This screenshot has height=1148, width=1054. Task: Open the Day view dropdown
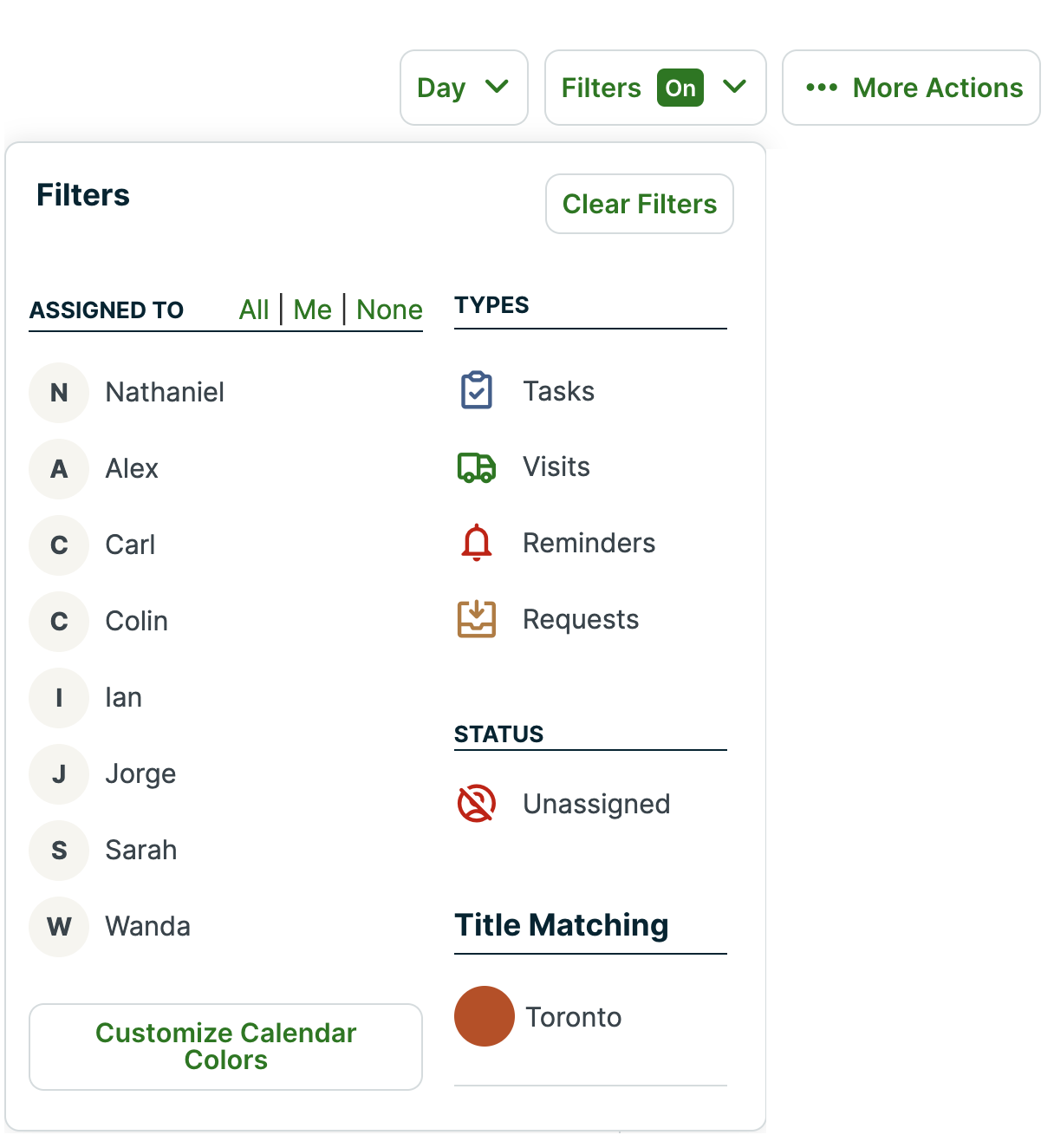pos(464,88)
